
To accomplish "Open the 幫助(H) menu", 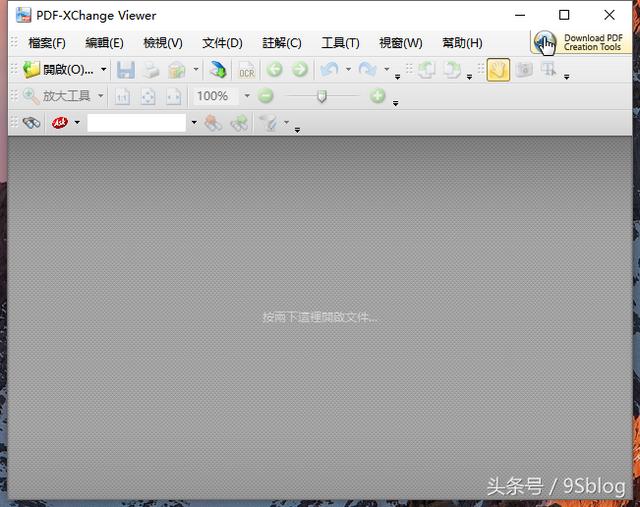I will (x=462, y=43).
